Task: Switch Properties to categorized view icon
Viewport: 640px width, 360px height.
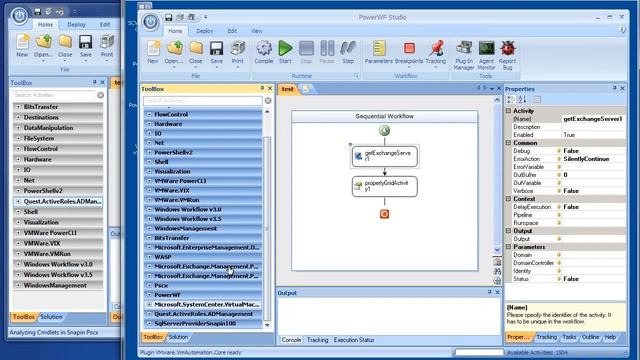Action: [x=511, y=99]
